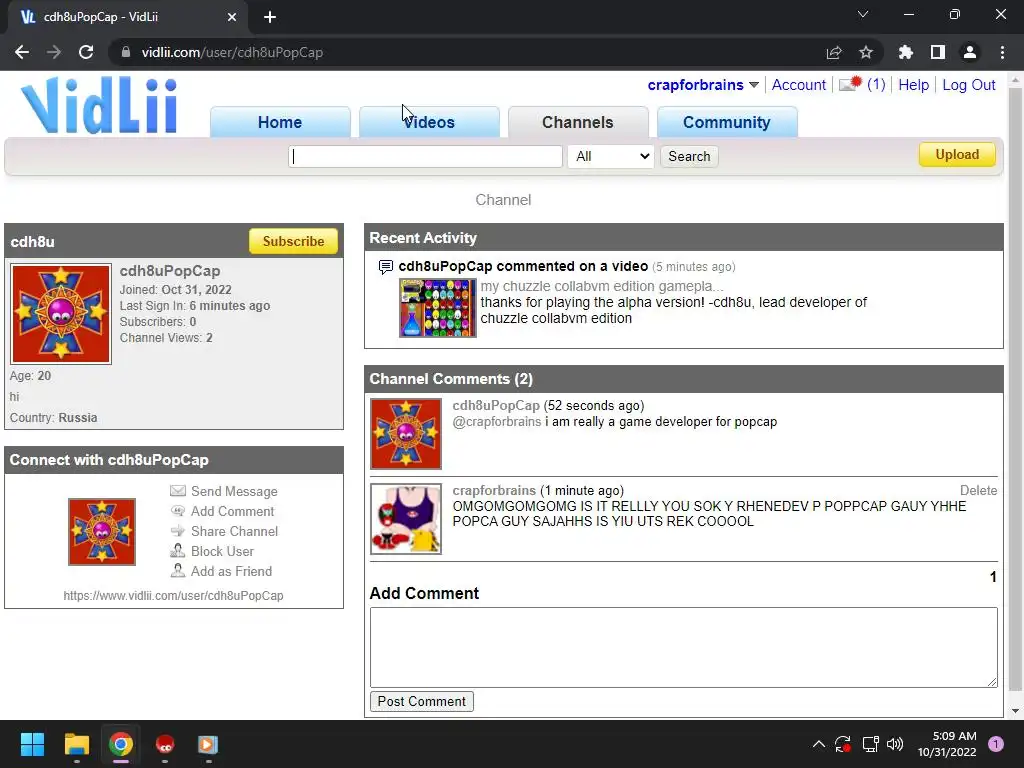Open the Chrome profile avatar icon
1024x768 pixels.
970,52
